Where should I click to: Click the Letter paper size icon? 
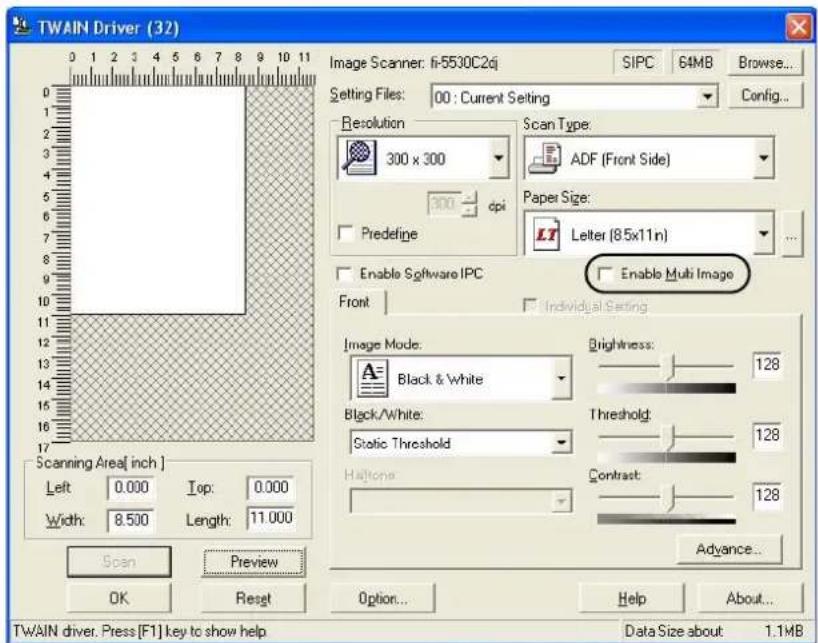point(546,235)
